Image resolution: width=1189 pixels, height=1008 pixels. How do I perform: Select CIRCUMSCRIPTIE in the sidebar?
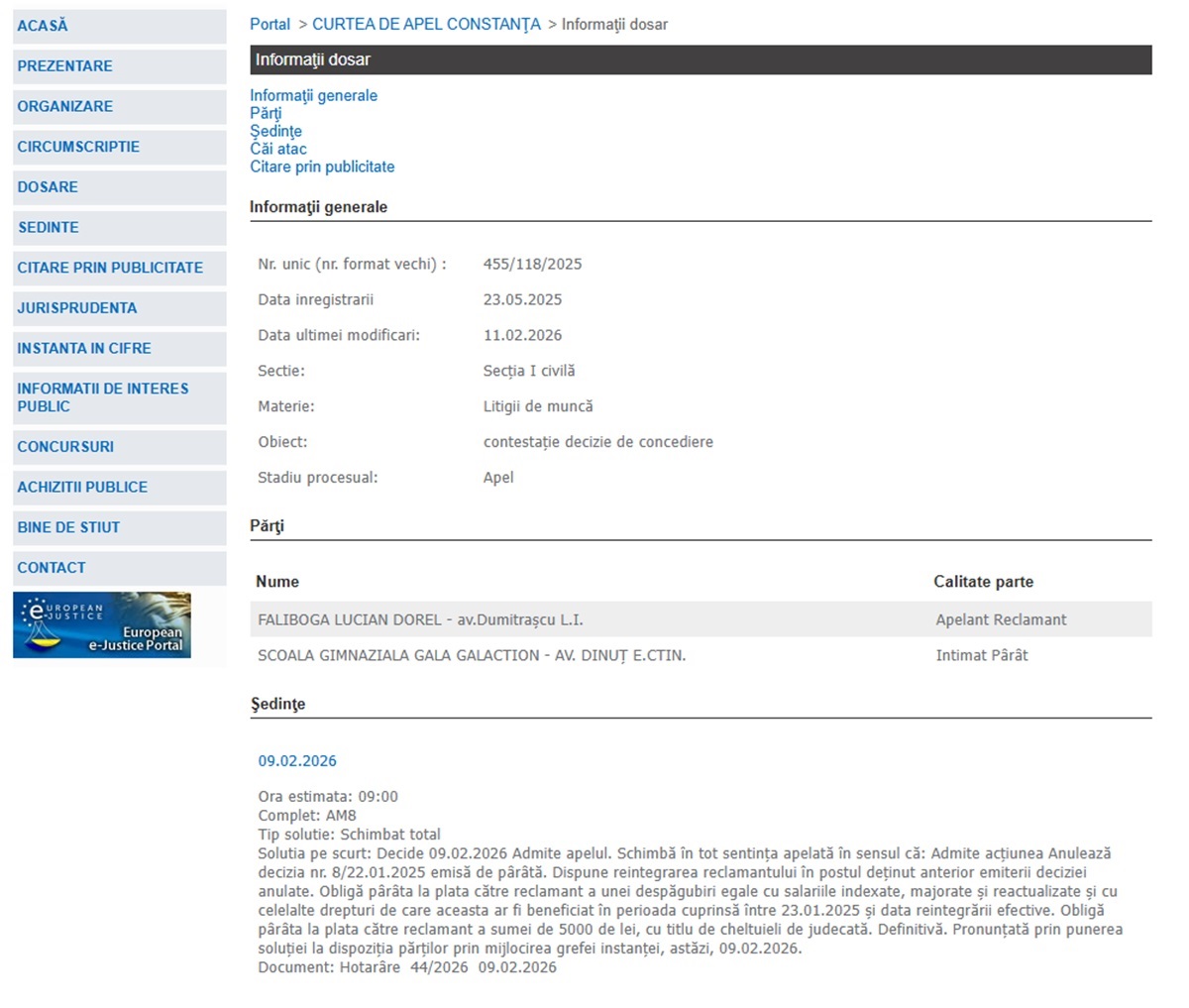[x=119, y=147]
